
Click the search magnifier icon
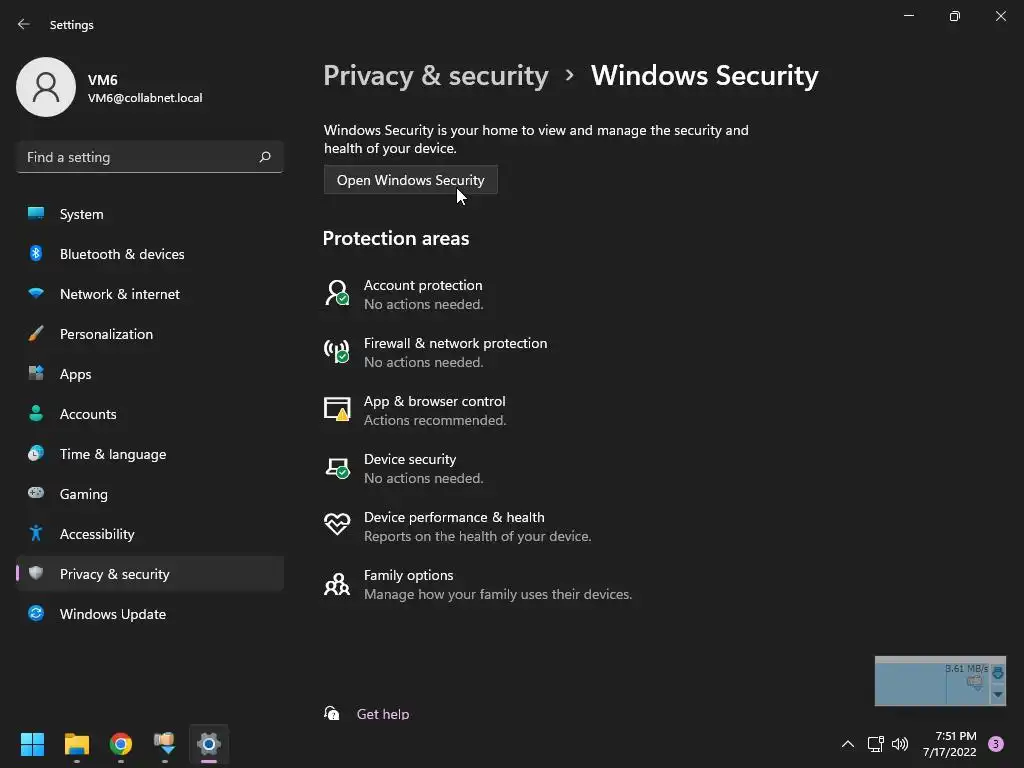click(x=265, y=157)
